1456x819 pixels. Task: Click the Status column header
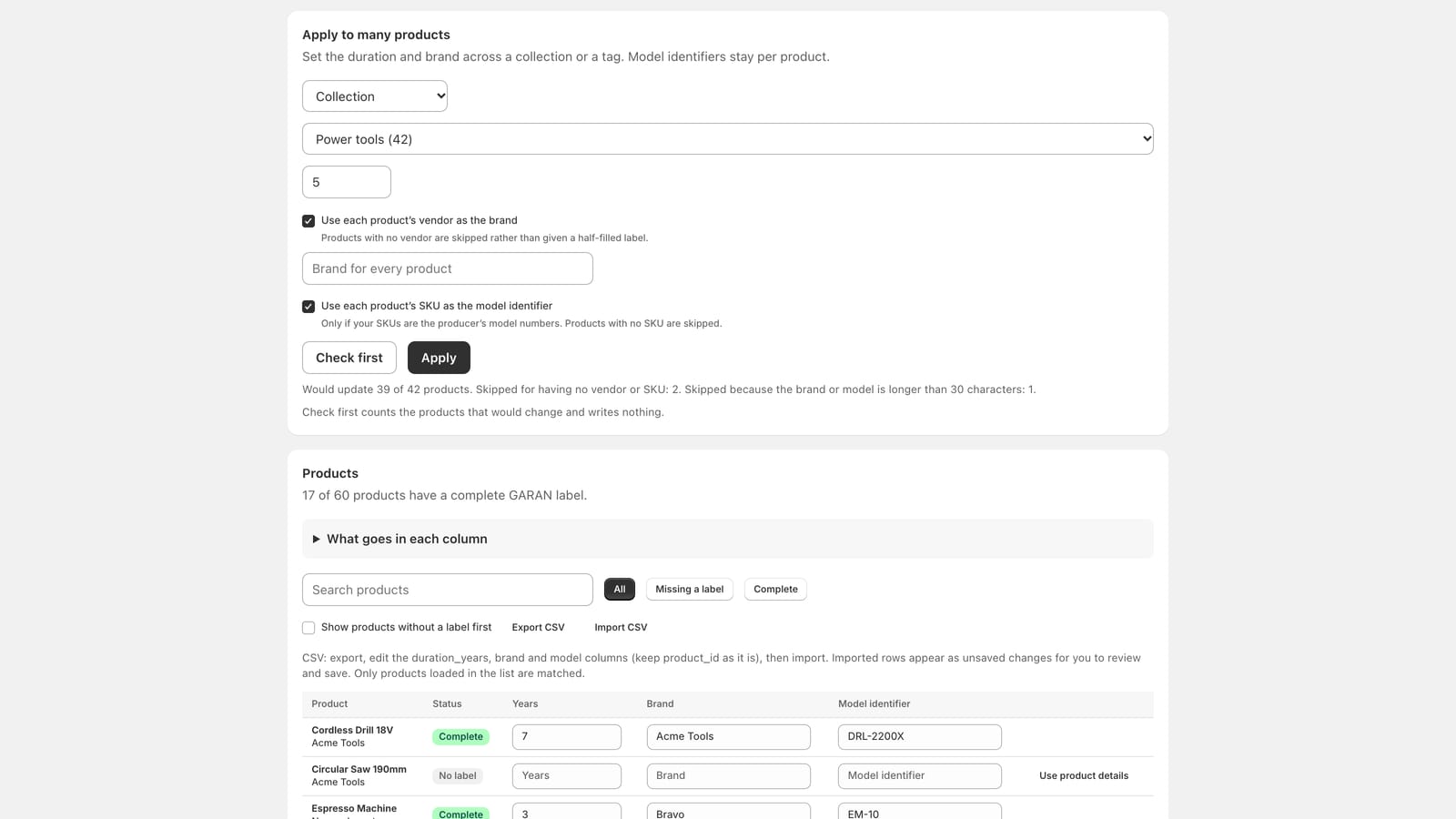447,704
